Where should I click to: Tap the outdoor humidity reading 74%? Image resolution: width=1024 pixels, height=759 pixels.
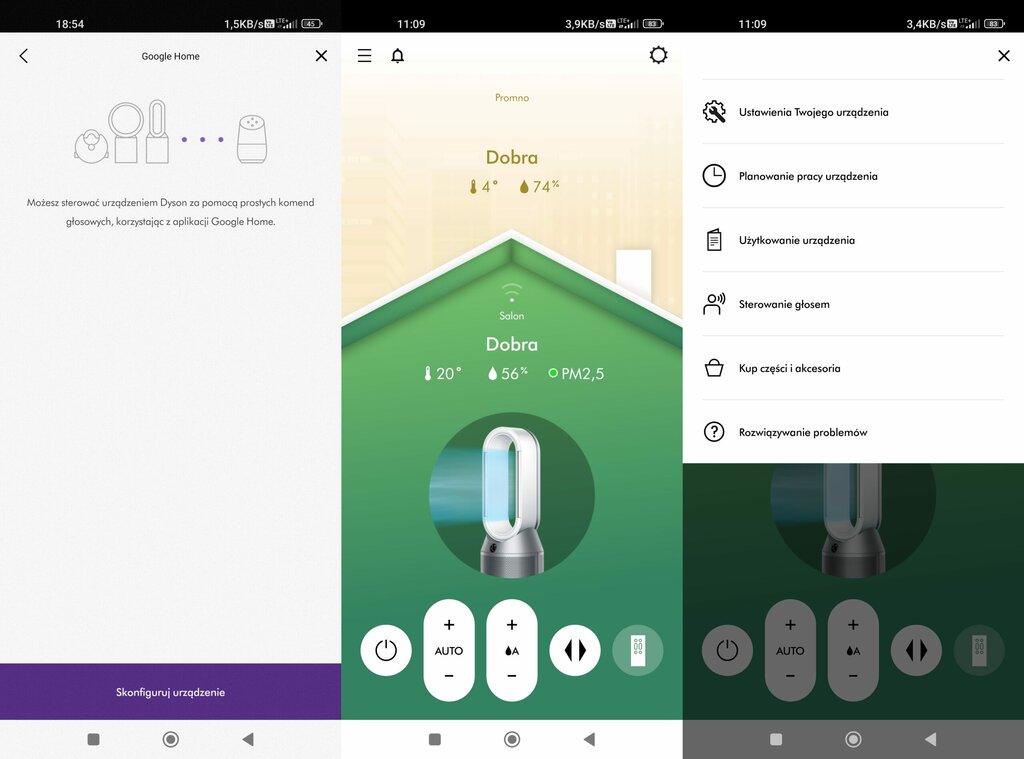pos(539,187)
